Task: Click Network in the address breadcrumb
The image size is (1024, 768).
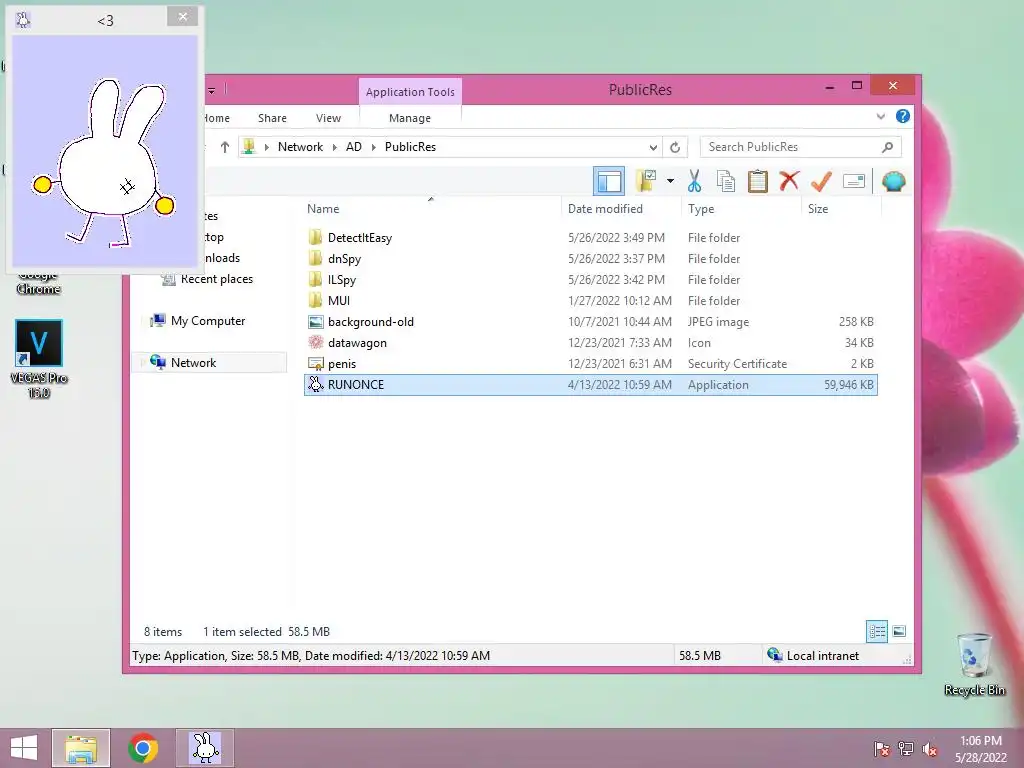Action: point(300,147)
